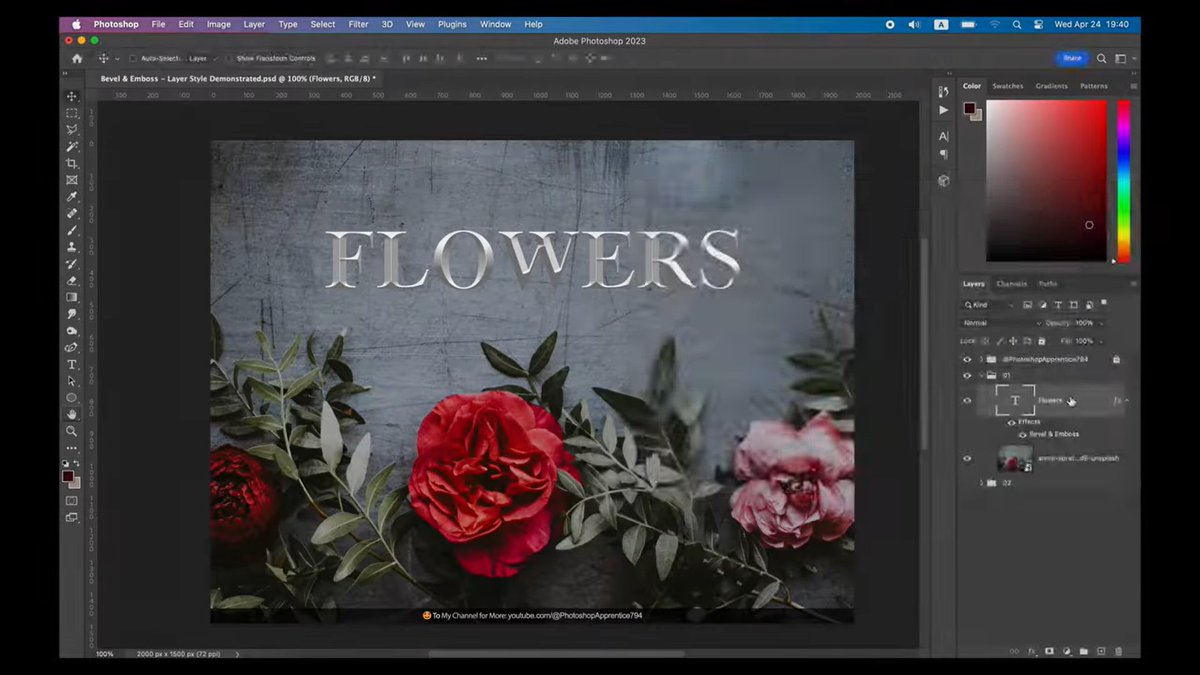Change screen mode icon at toolbar bottom
The width and height of the screenshot is (1200, 675).
[x=72, y=517]
